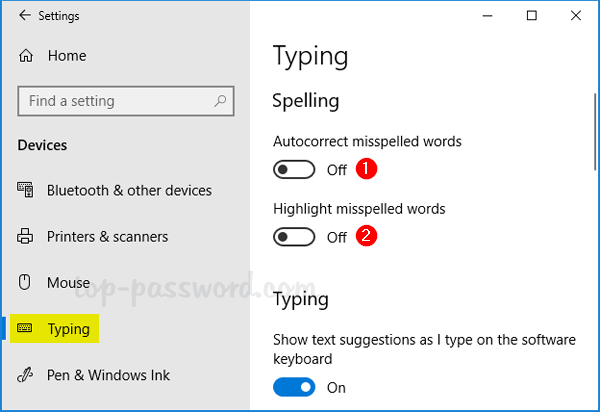600x412 pixels.
Task: Go to Mouse settings
Action: click(x=68, y=283)
